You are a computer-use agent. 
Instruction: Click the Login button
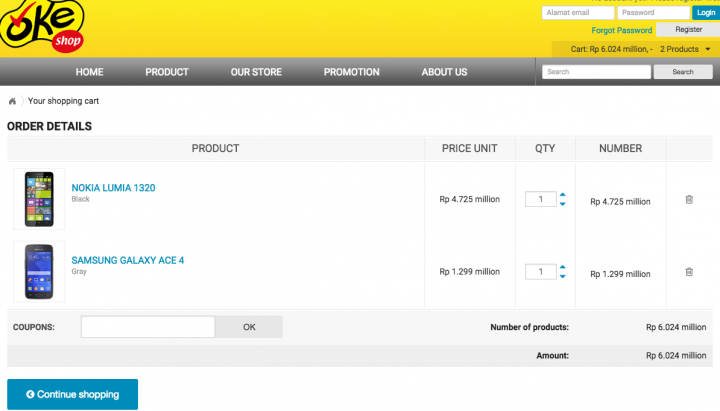[706, 13]
